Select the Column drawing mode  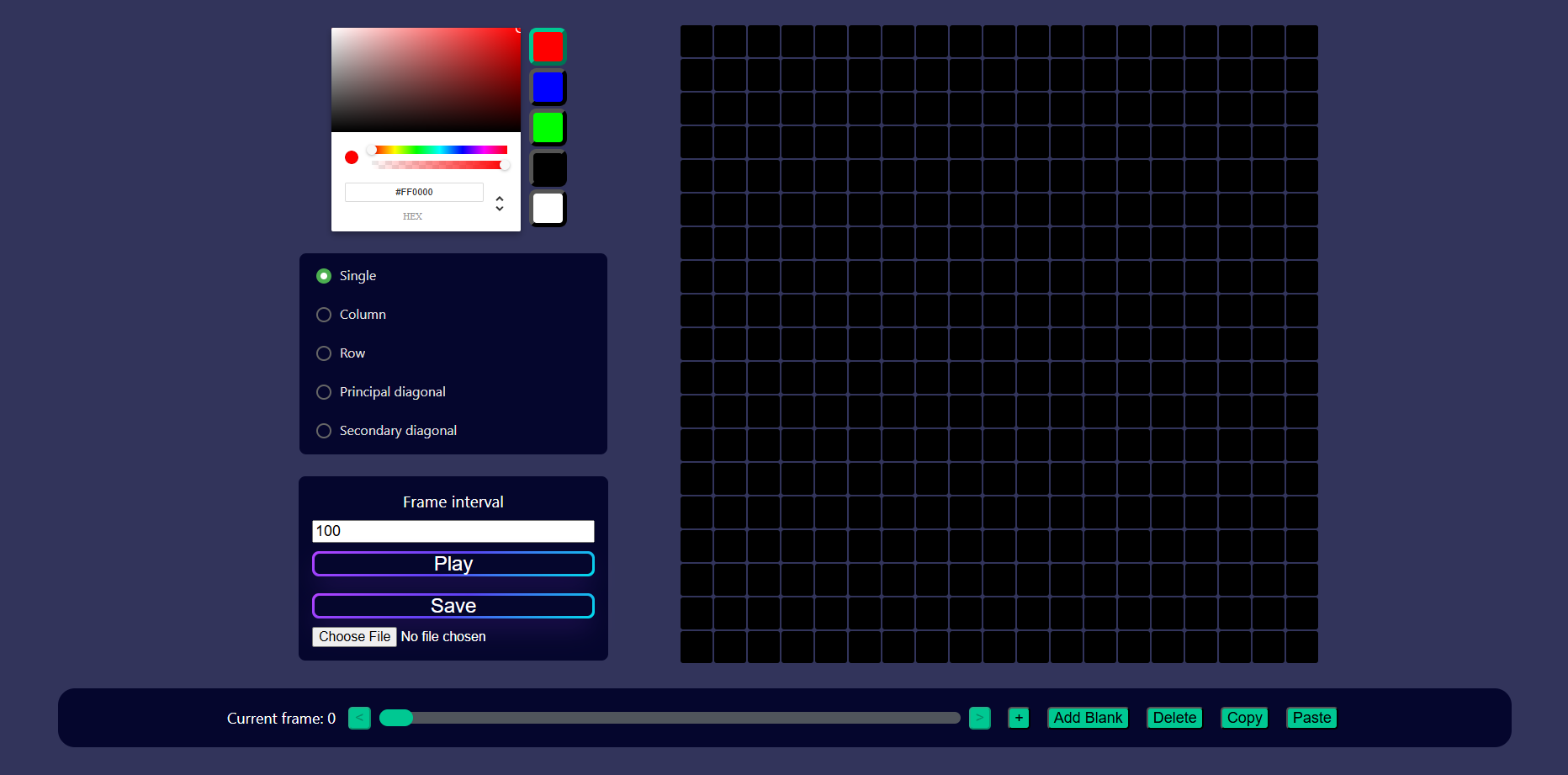(324, 315)
